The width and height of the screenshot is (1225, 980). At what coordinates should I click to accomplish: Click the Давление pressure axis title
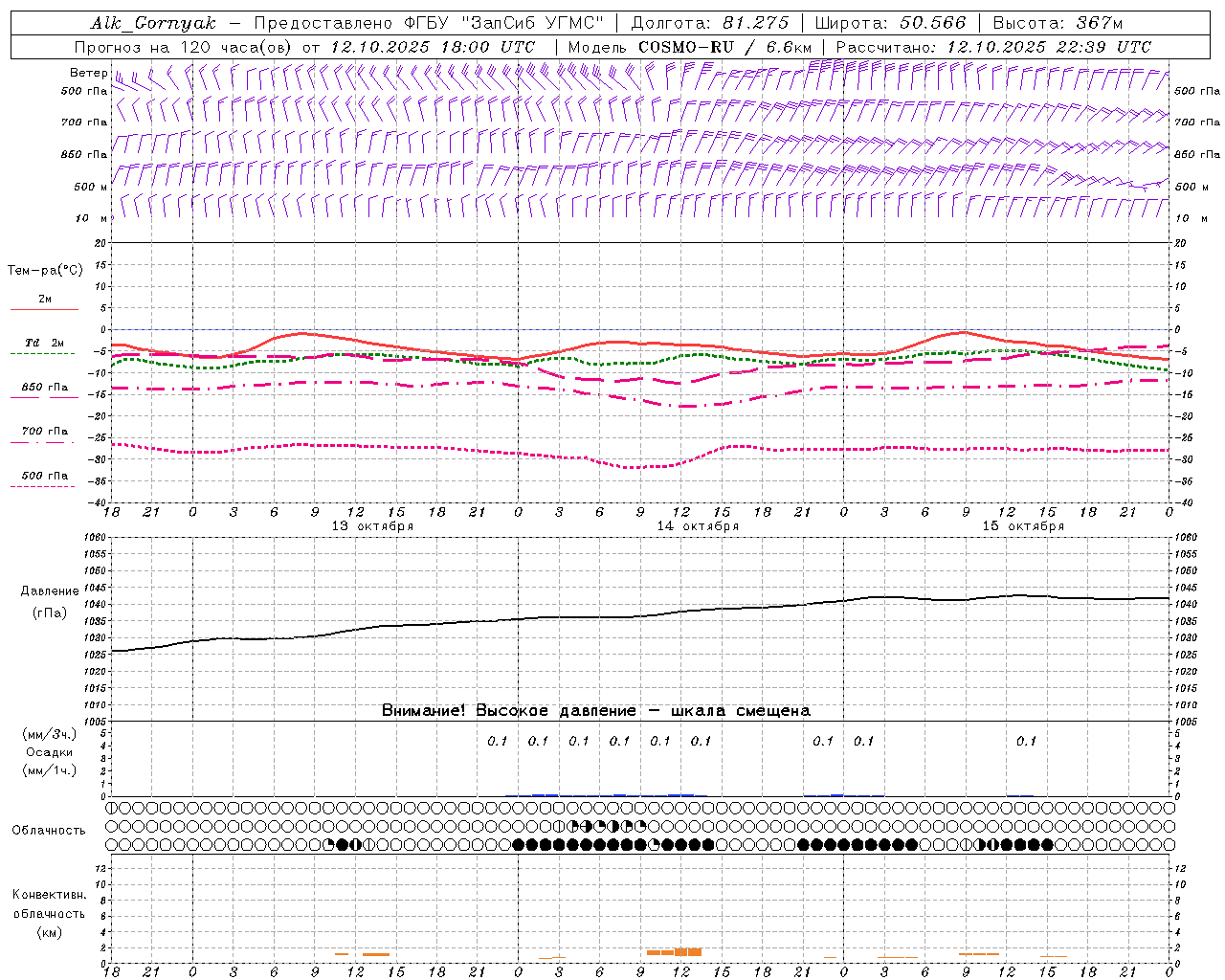[49, 591]
